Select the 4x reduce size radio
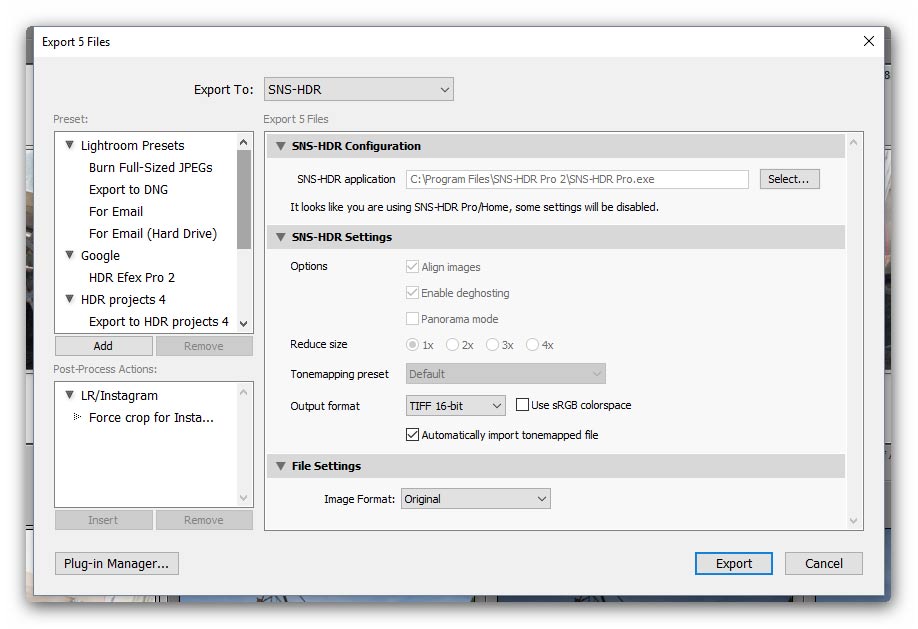Viewport: 918px width, 629px height. 532,344
